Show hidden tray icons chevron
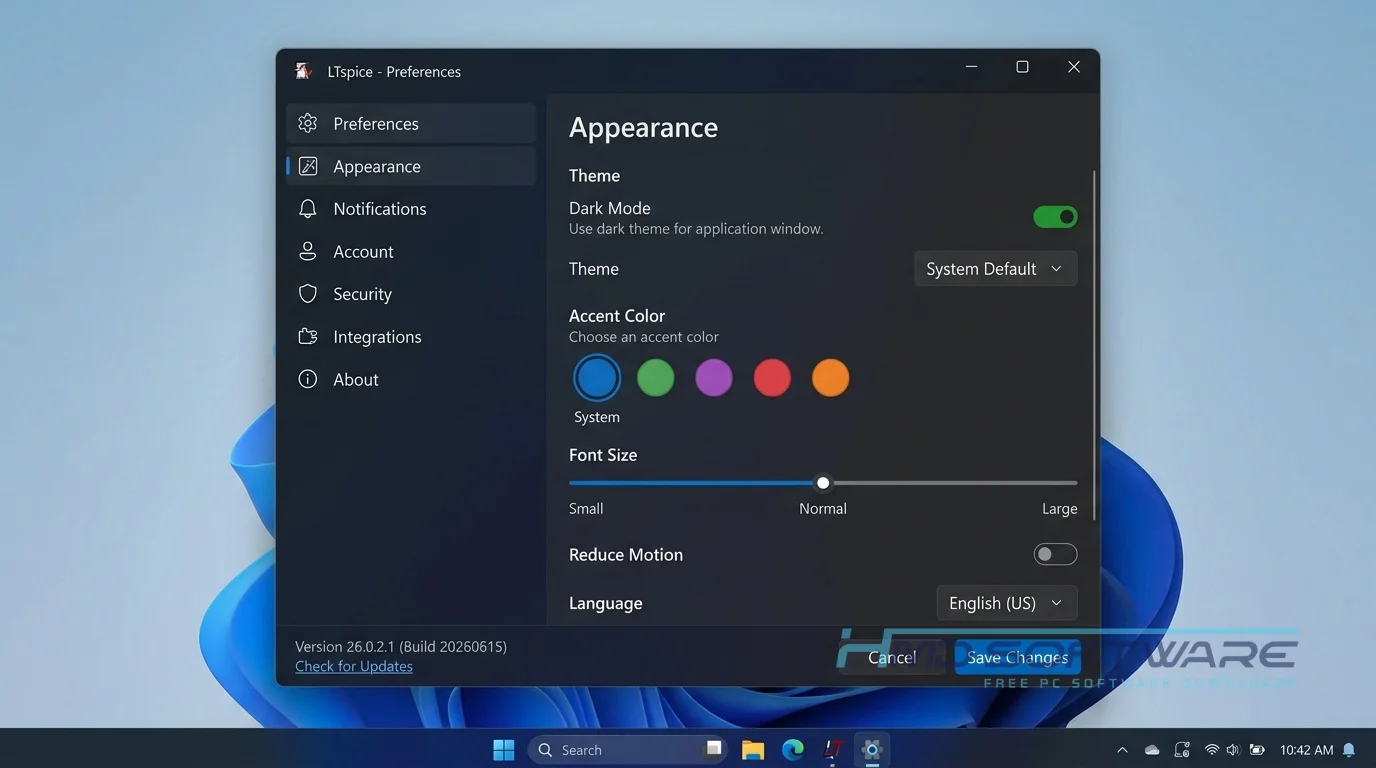This screenshot has height=768, width=1376. coord(1122,750)
